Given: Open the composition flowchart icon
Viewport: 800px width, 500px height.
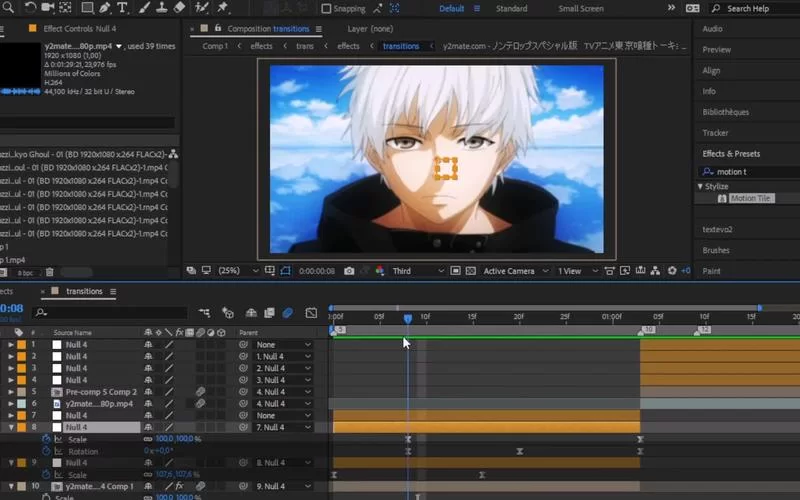Looking at the screenshot, I should 655,271.
